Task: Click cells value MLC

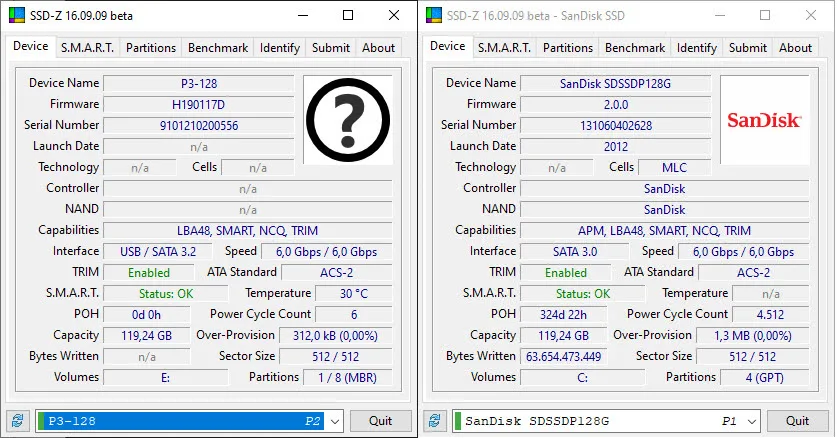Action: point(675,168)
